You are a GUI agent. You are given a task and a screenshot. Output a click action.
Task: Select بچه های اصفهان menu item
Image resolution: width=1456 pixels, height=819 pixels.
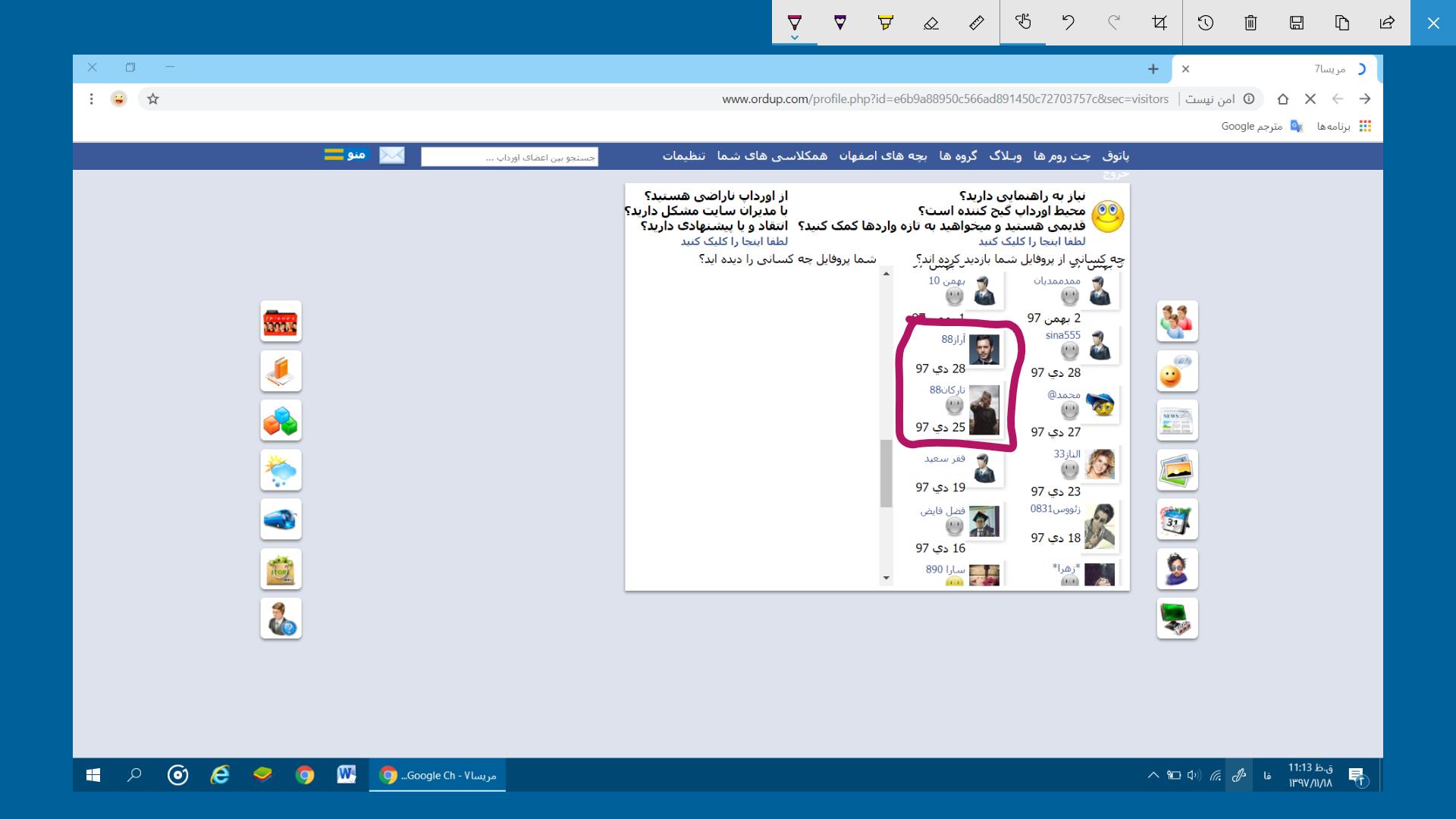(883, 155)
